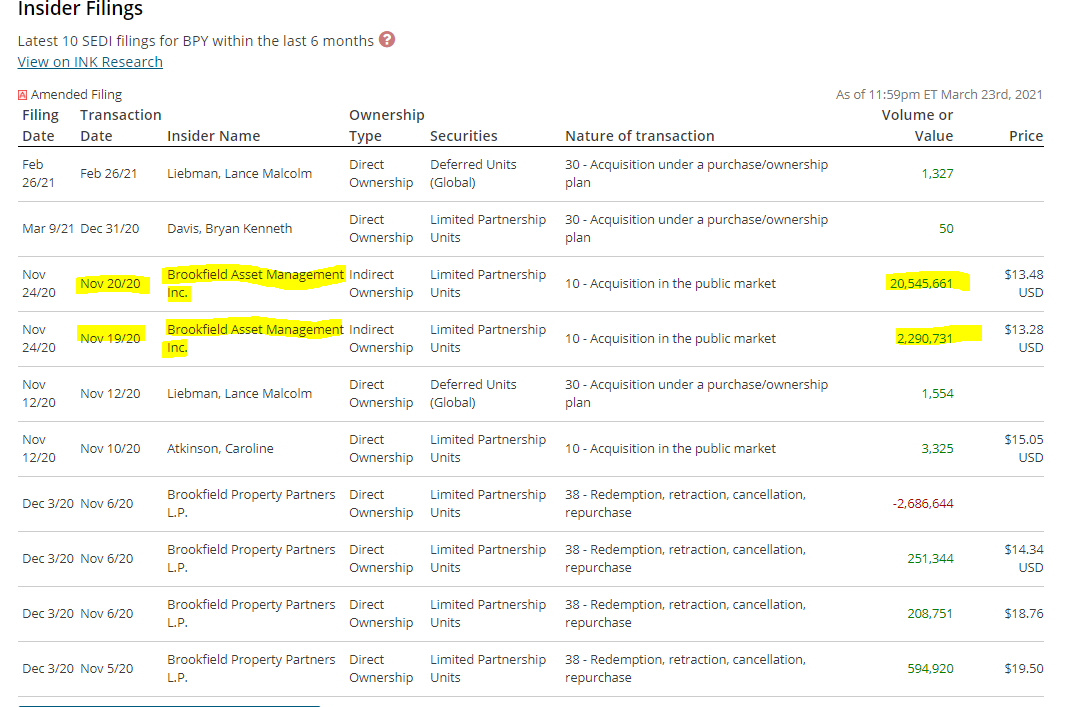Screen dimensions: 1075x707
Task: Click the Nature of transaction column header
Action: tap(640, 136)
